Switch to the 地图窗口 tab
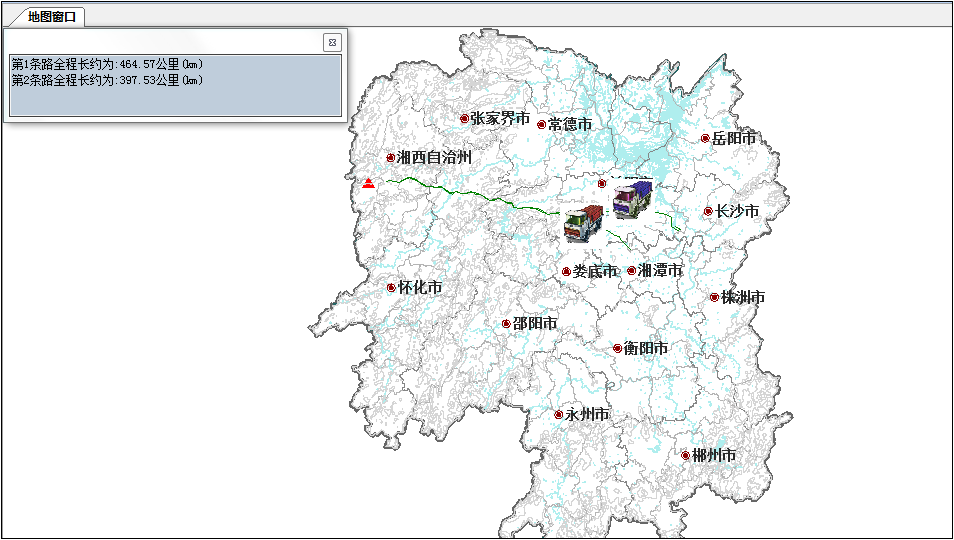Viewport: 954px width, 540px height. coord(52,16)
